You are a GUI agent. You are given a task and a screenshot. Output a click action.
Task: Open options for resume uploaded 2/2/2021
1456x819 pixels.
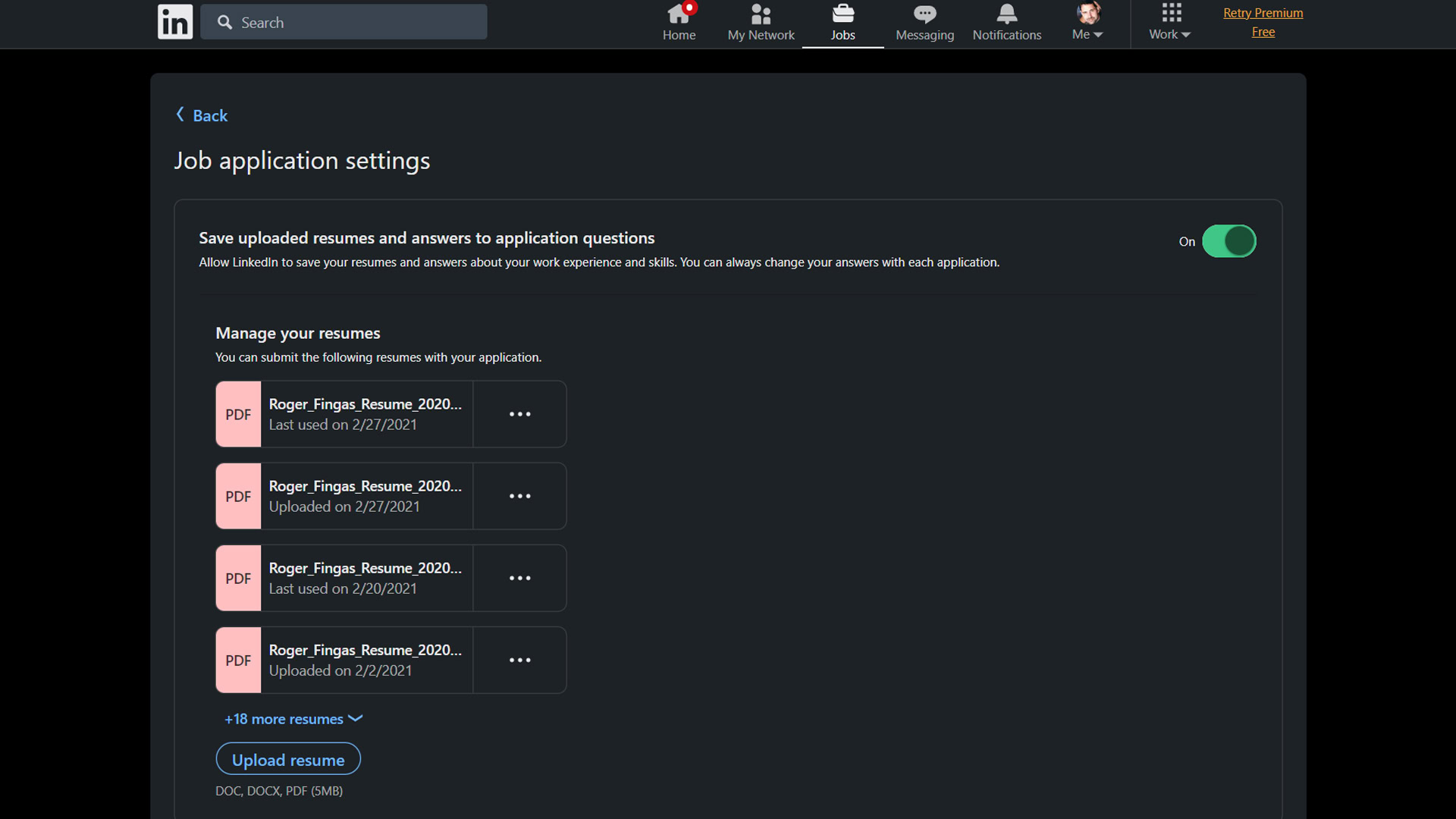pos(519,661)
